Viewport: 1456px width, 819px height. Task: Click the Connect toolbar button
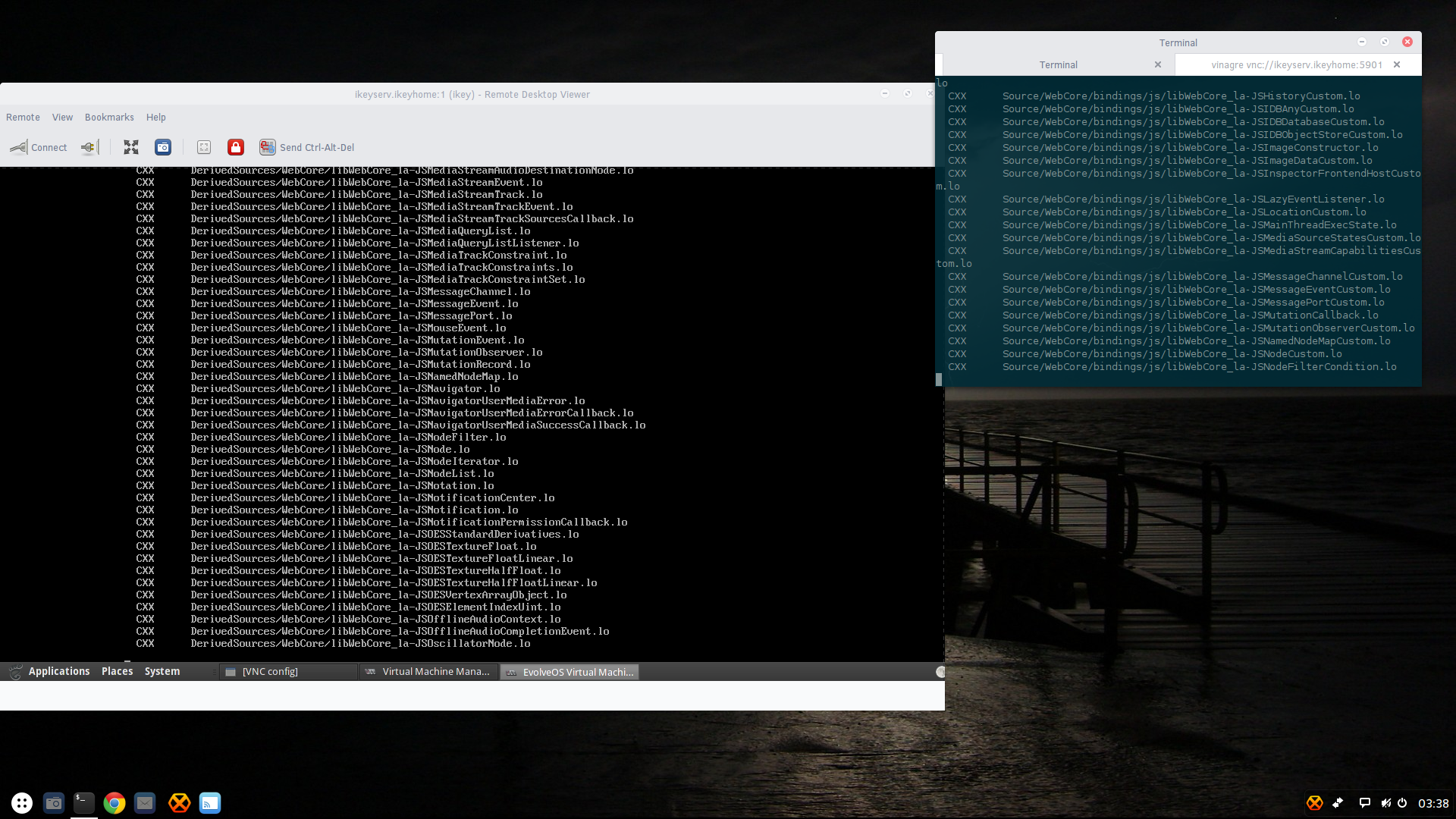[39, 147]
